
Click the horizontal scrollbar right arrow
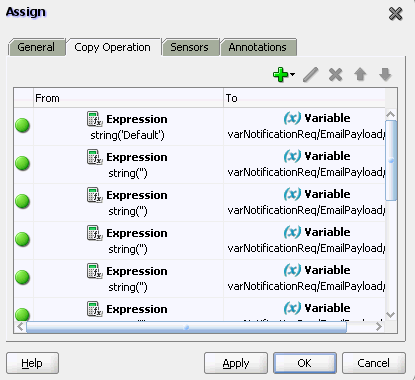coord(379,327)
